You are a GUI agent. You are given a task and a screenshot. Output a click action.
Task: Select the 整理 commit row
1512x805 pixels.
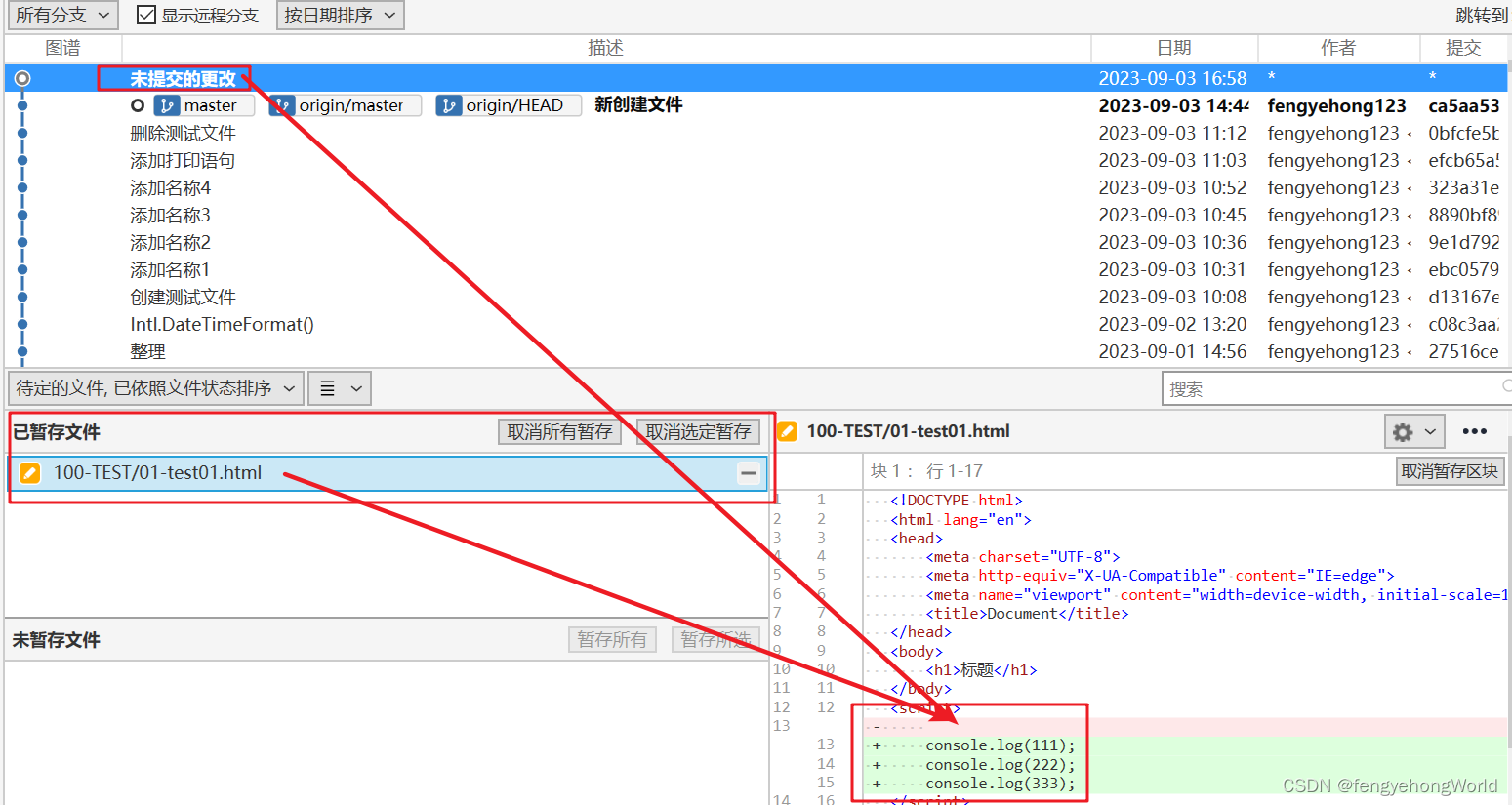click(x=756, y=351)
